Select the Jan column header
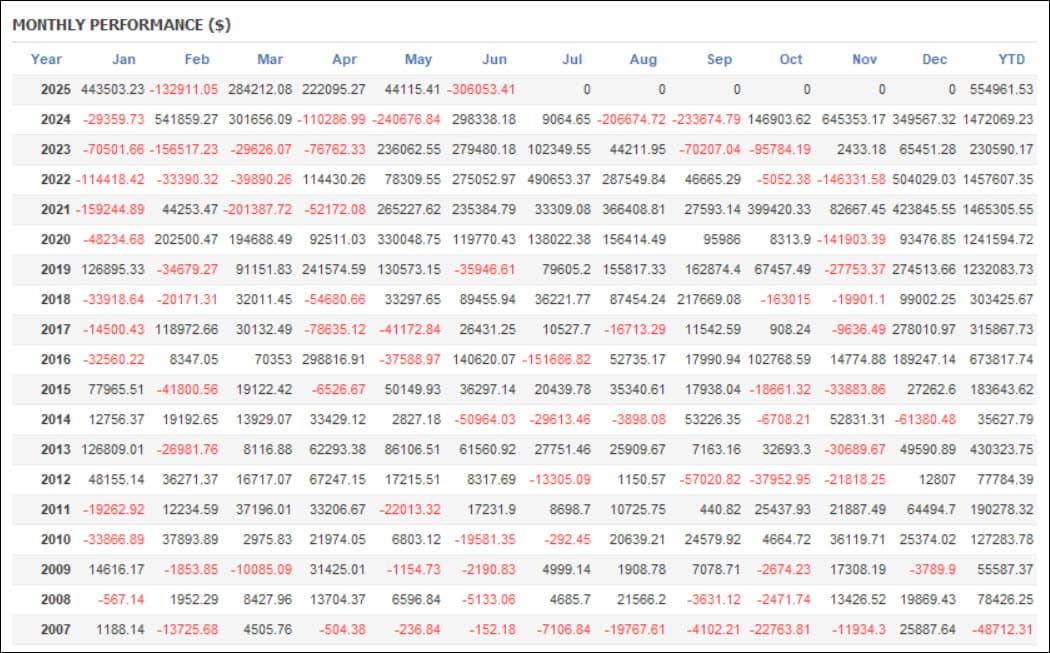 click(124, 59)
